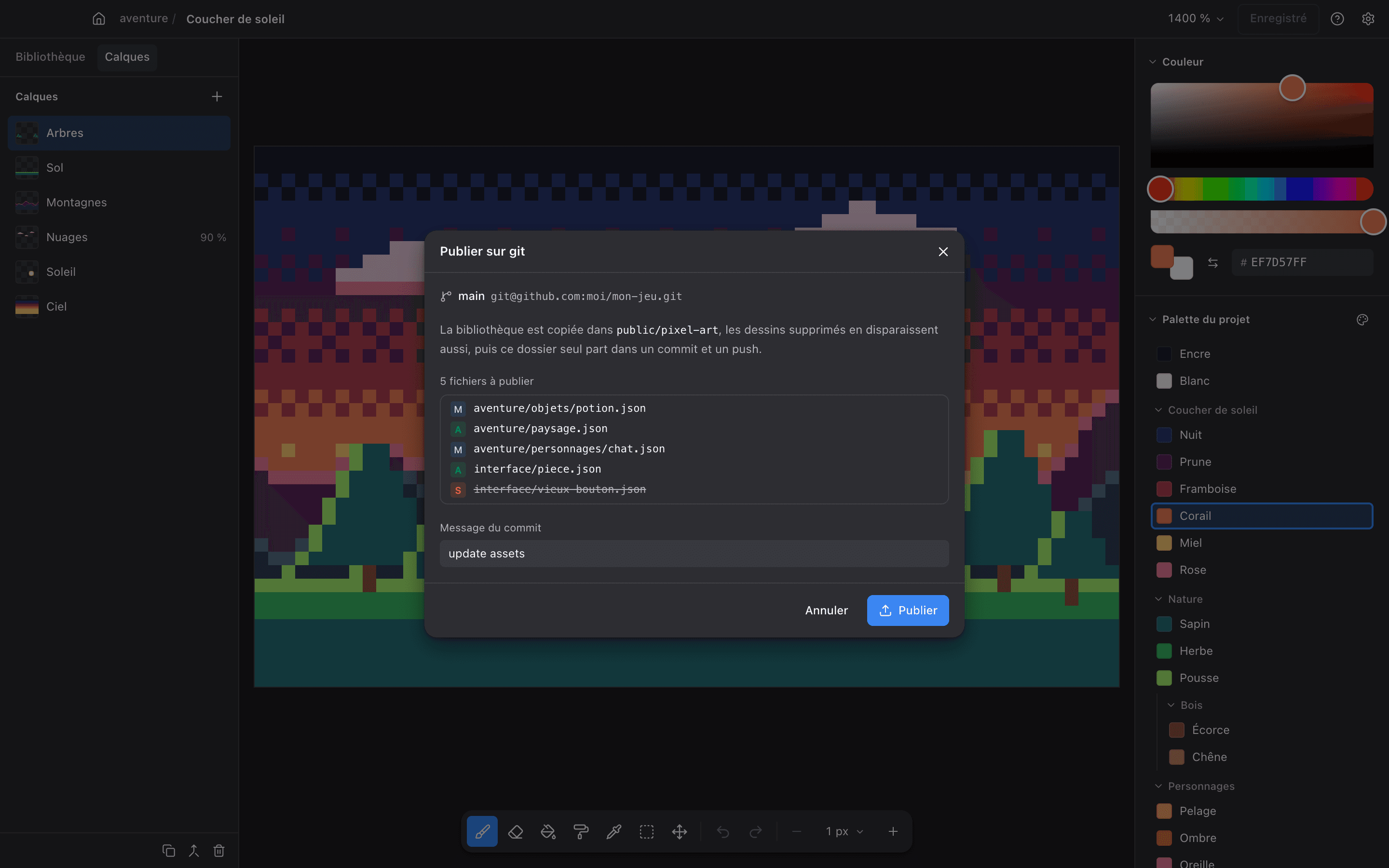Duplicate the selected layer
The image size is (1389, 868).
pos(169,850)
